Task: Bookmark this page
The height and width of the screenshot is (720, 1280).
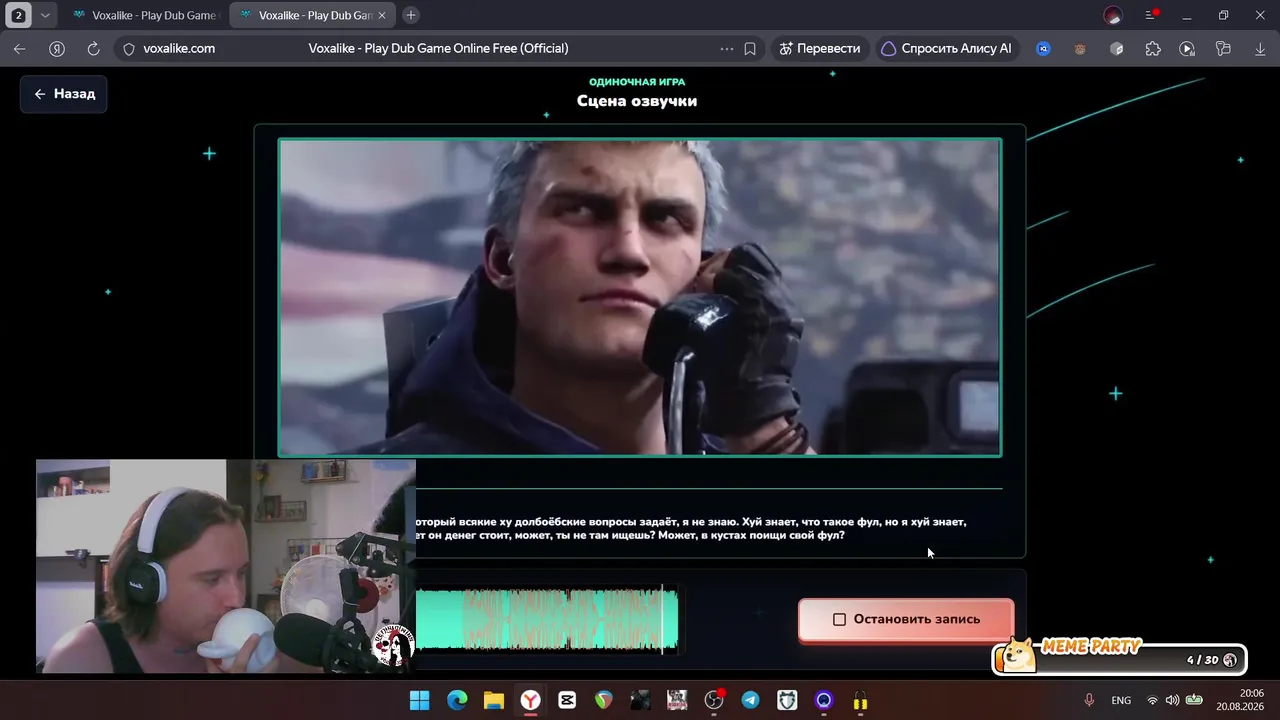Action: click(x=750, y=48)
